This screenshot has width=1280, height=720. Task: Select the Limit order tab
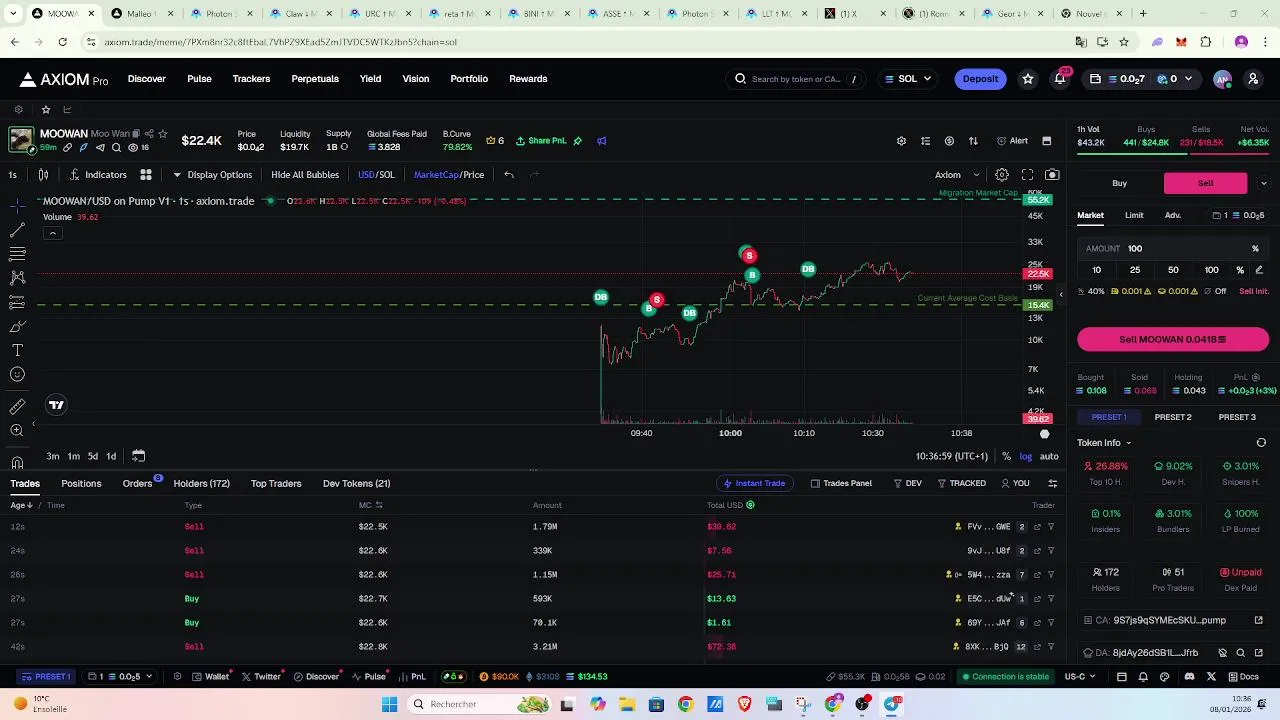click(1134, 215)
